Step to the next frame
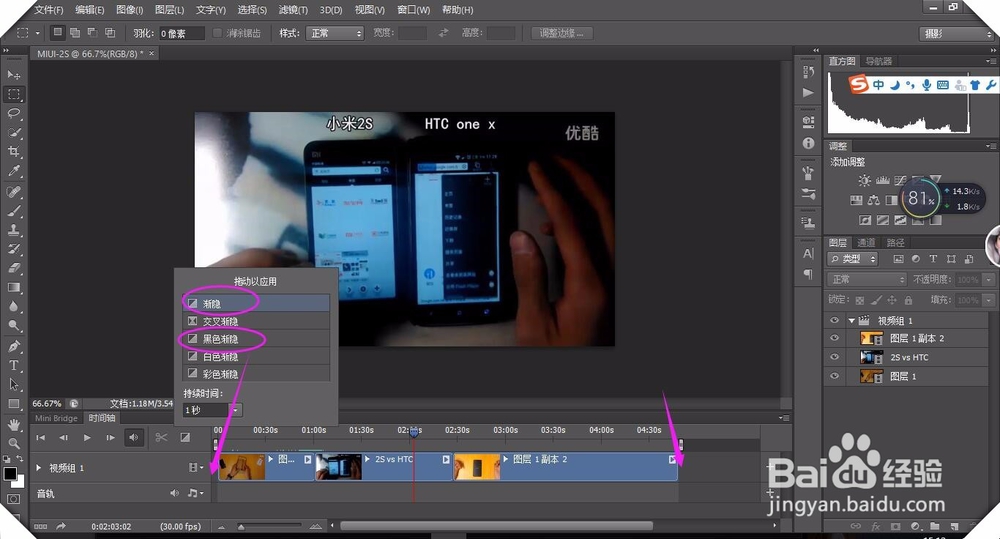Viewport: 1000px width, 539px height. pos(110,438)
